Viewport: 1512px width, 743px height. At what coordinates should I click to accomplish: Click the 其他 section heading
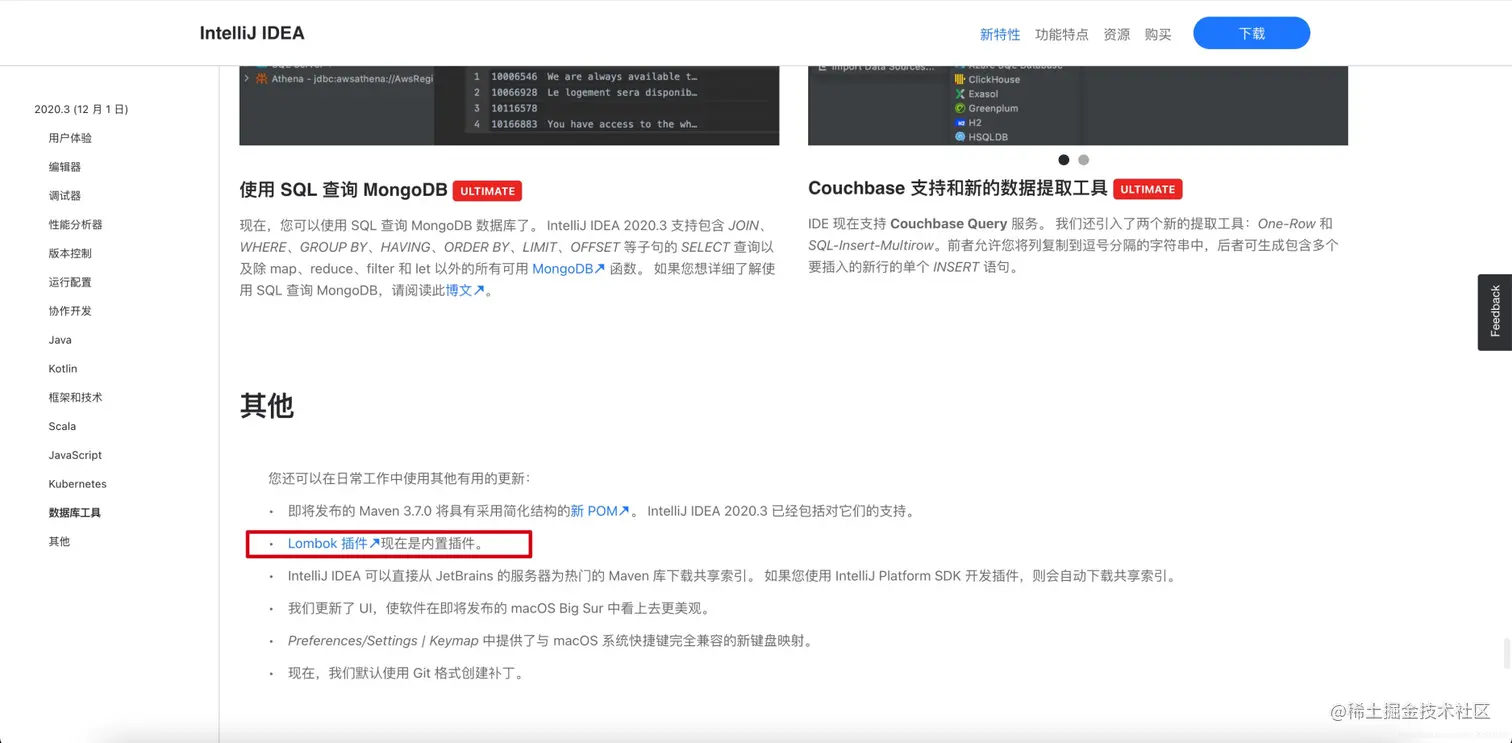tap(267, 405)
